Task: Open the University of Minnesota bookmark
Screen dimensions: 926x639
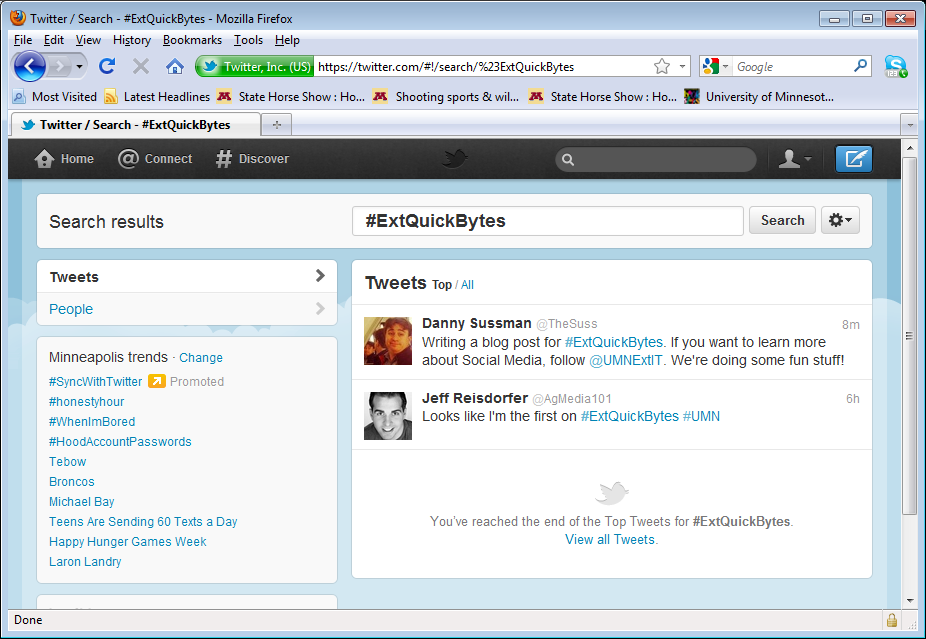Action: coord(759,96)
